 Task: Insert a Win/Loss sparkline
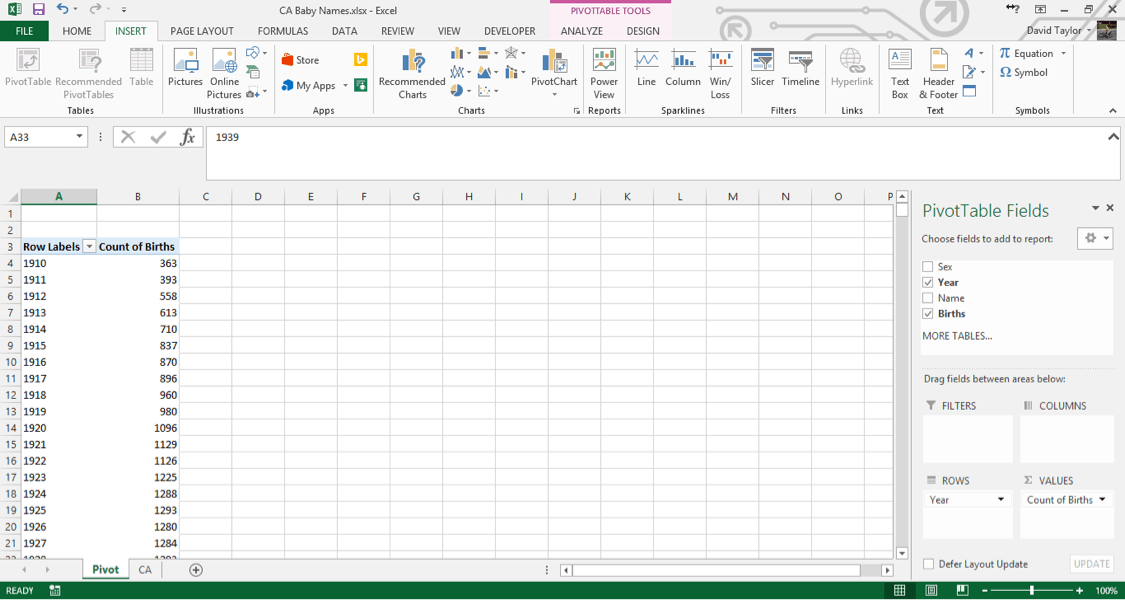point(720,70)
